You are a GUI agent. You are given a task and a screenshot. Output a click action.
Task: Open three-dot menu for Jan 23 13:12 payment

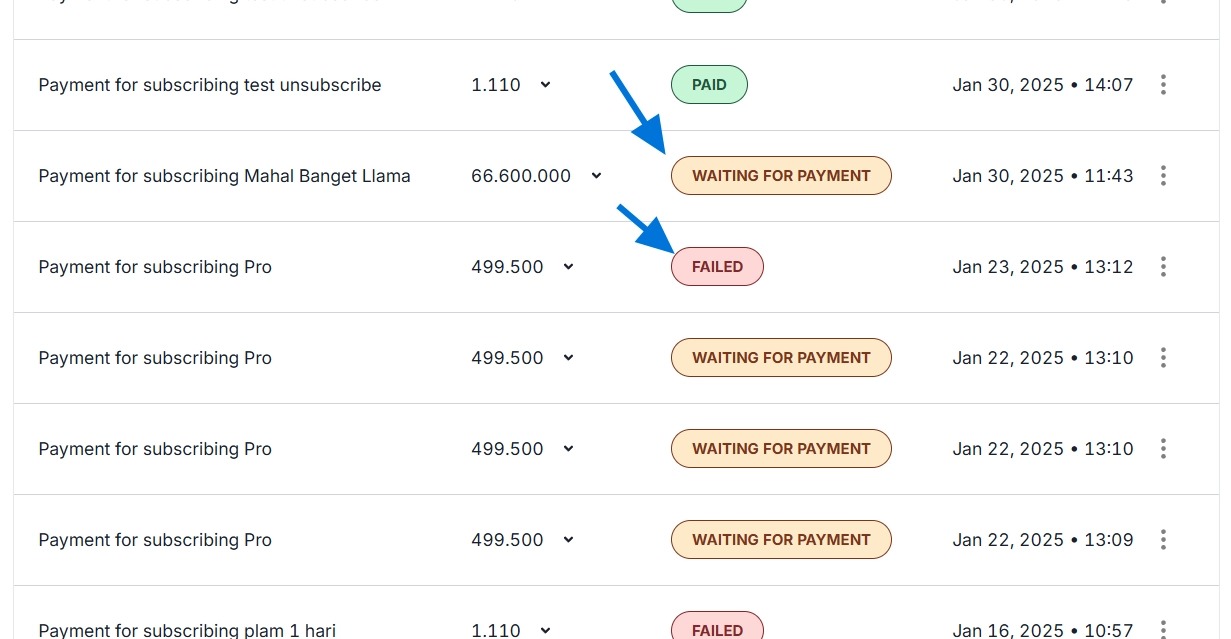(1163, 267)
